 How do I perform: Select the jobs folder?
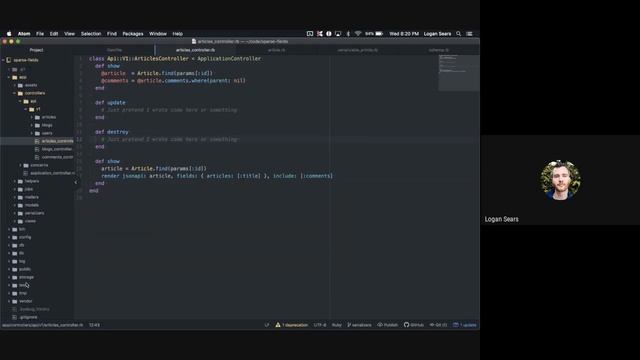click(x=29, y=189)
